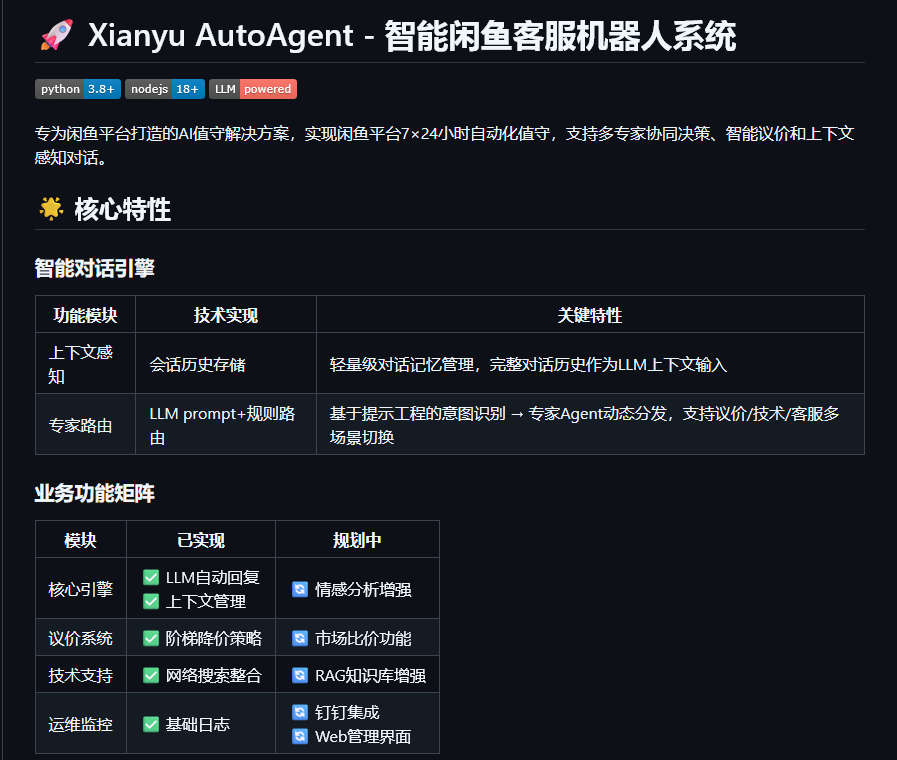Image resolution: width=897 pixels, height=760 pixels.
Task: Click the 技术支持 row label
Action: tap(81, 675)
